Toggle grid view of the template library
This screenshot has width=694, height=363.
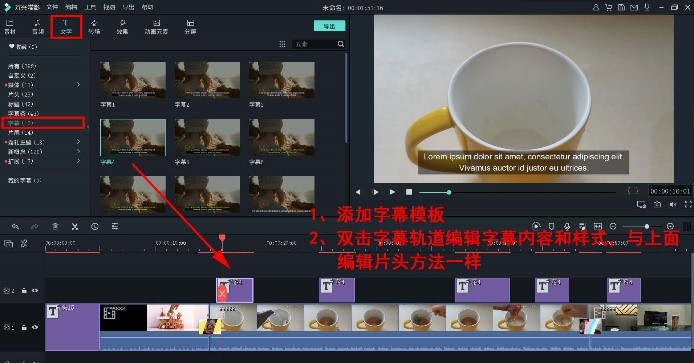pyautogui.click(x=282, y=44)
